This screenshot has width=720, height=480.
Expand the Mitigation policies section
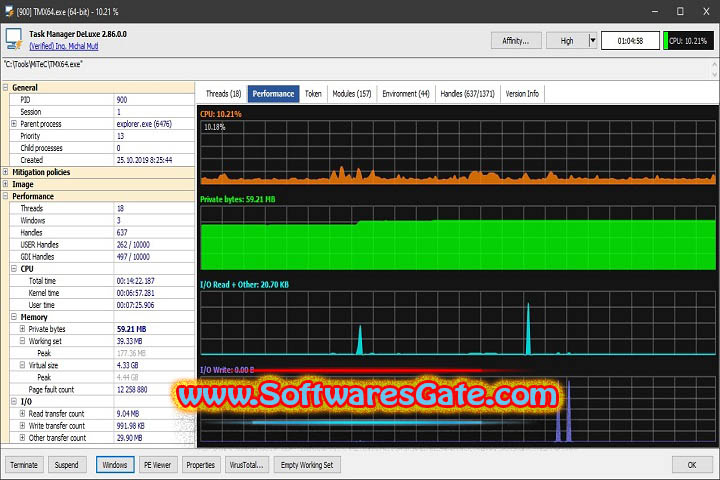(6, 172)
